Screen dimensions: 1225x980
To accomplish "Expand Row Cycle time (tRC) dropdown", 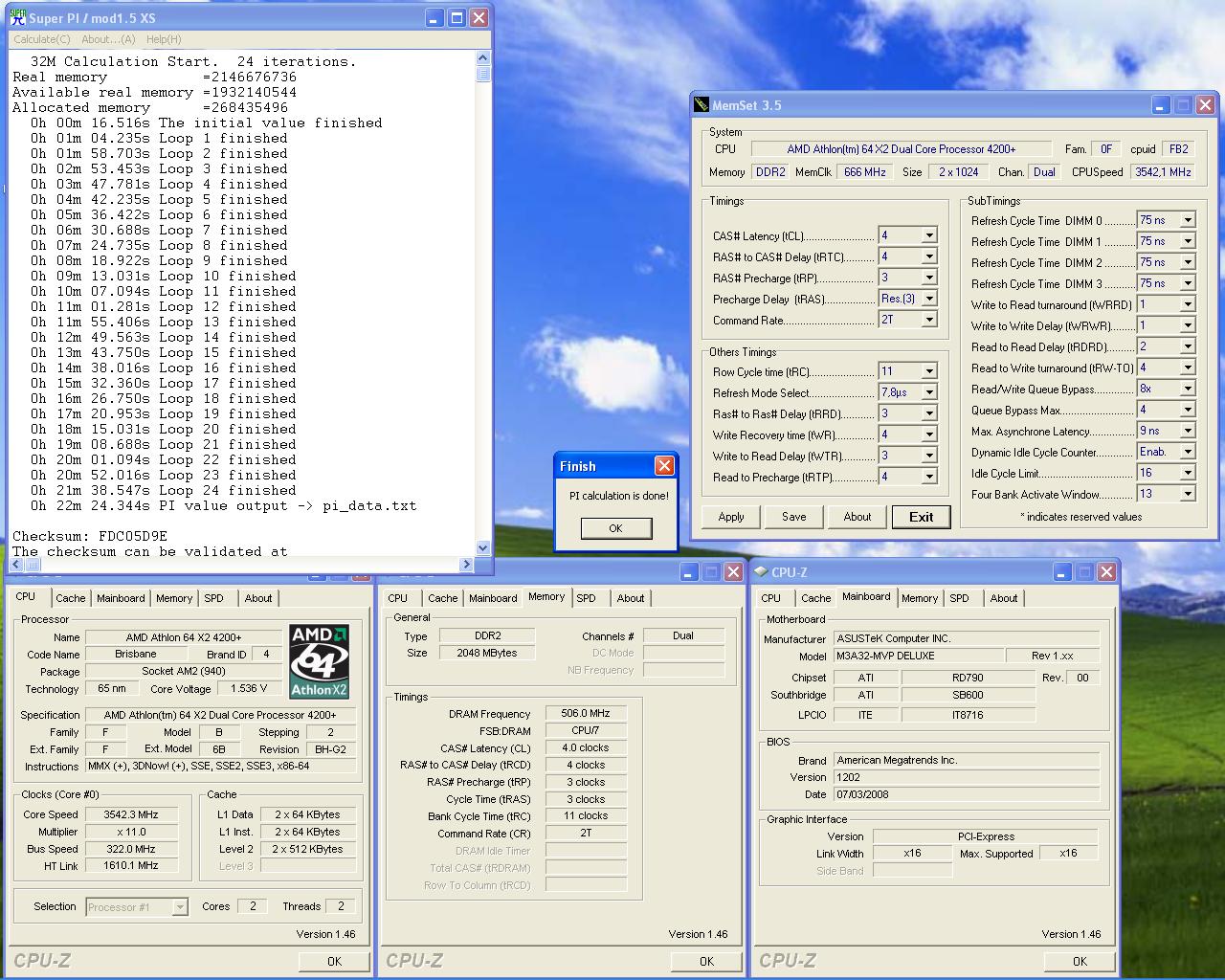I will 928,371.
